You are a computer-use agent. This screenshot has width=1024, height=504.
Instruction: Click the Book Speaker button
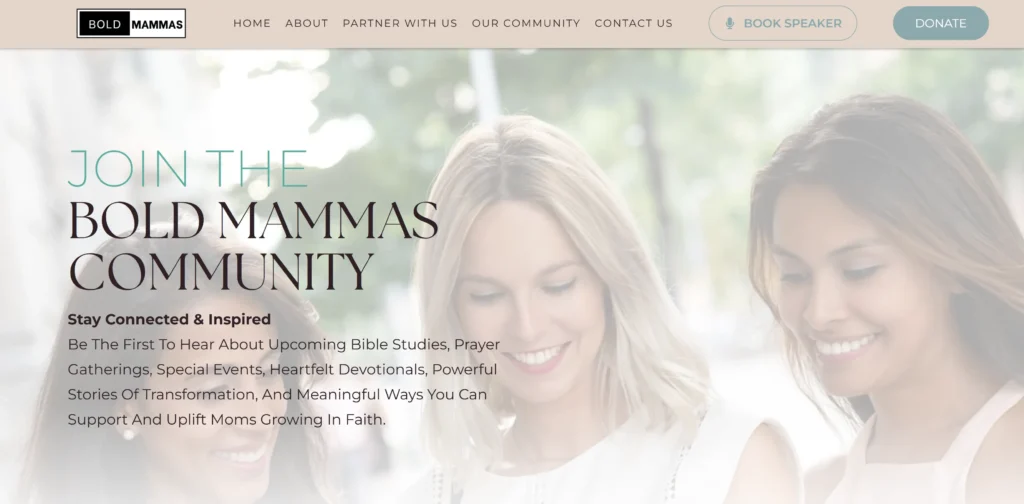tap(782, 24)
